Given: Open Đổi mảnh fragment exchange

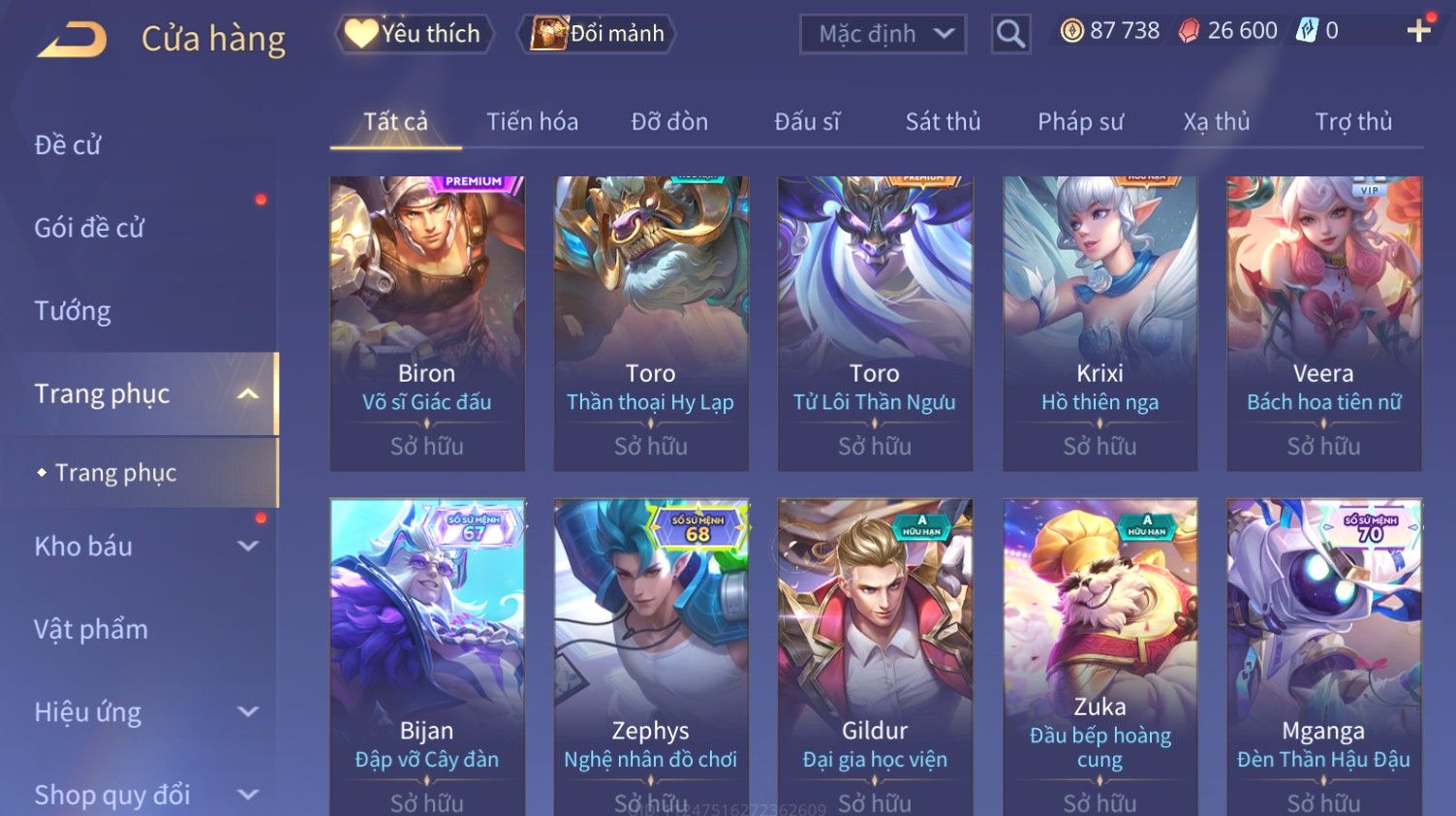Looking at the screenshot, I should (597, 34).
